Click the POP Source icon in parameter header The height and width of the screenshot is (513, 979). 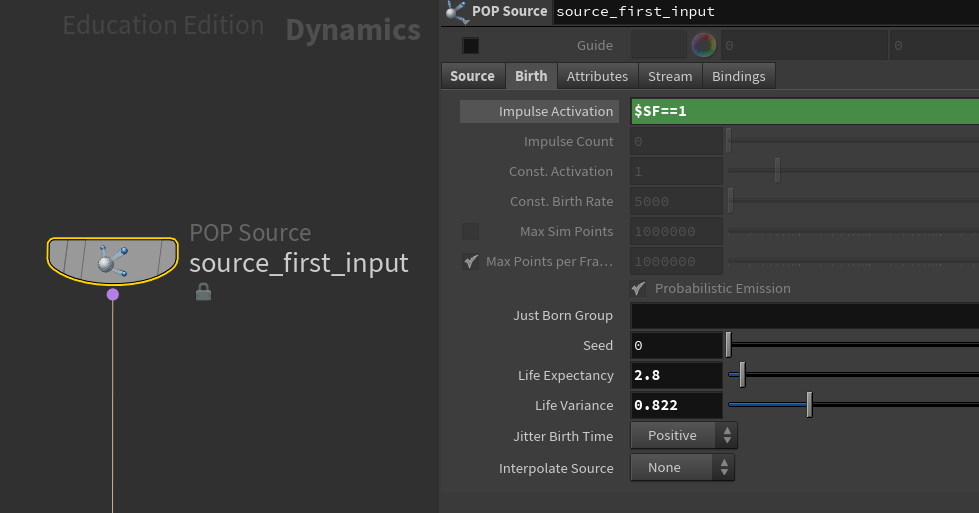(457, 12)
